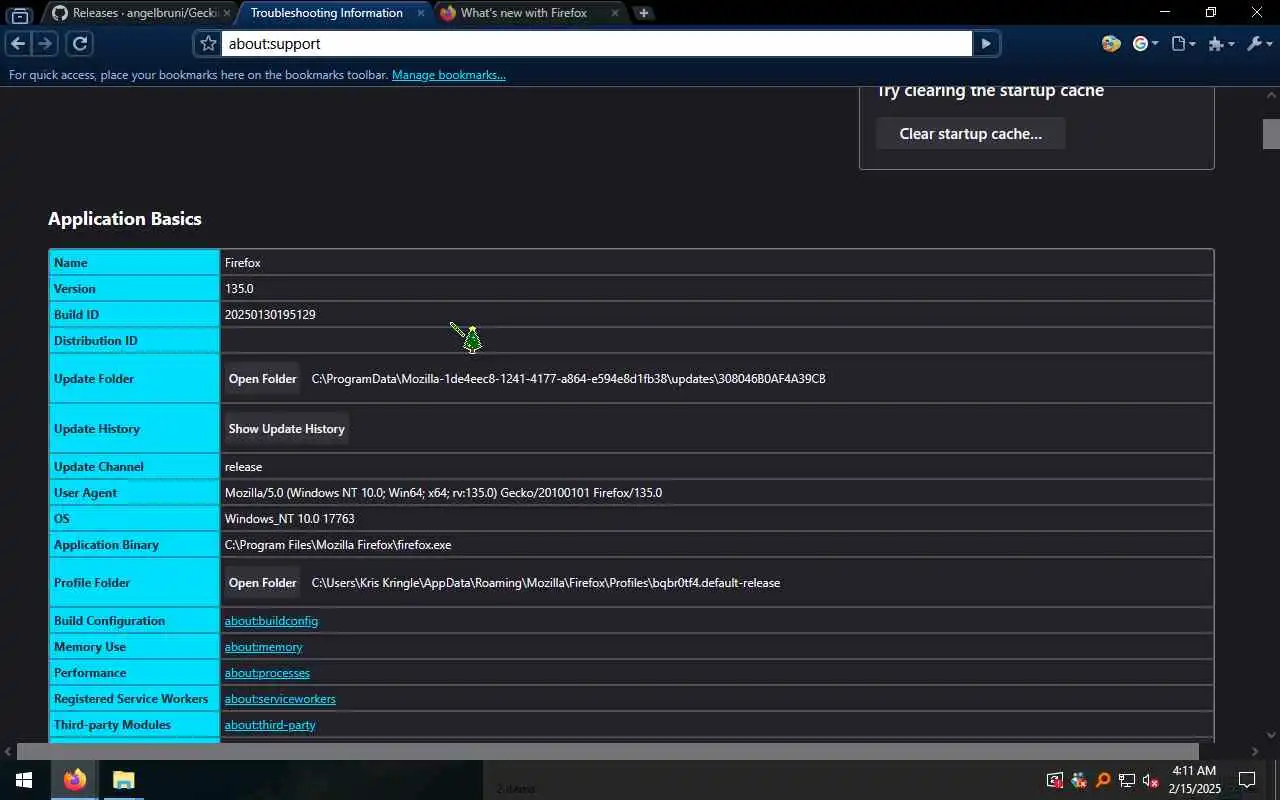Open the about:processes link
This screenshot has height=800, width=1280.
pyautogui.click(x=267, y=673)
